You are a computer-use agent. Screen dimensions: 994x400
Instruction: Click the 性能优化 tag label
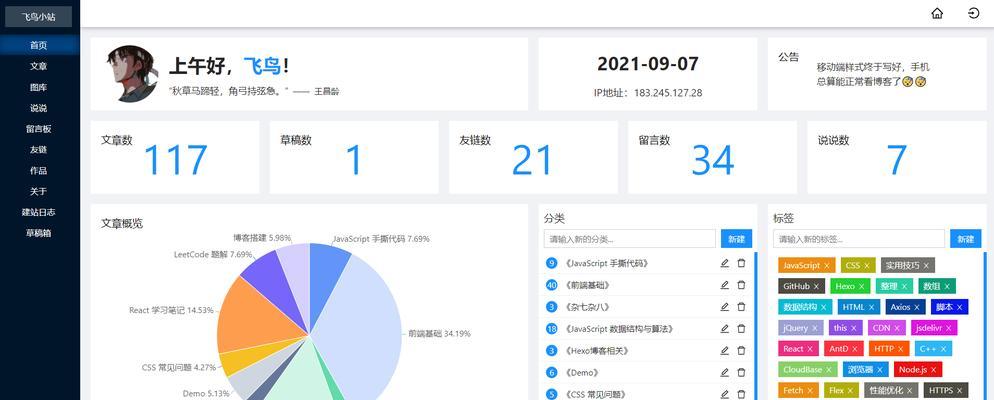tap(886, 390)
